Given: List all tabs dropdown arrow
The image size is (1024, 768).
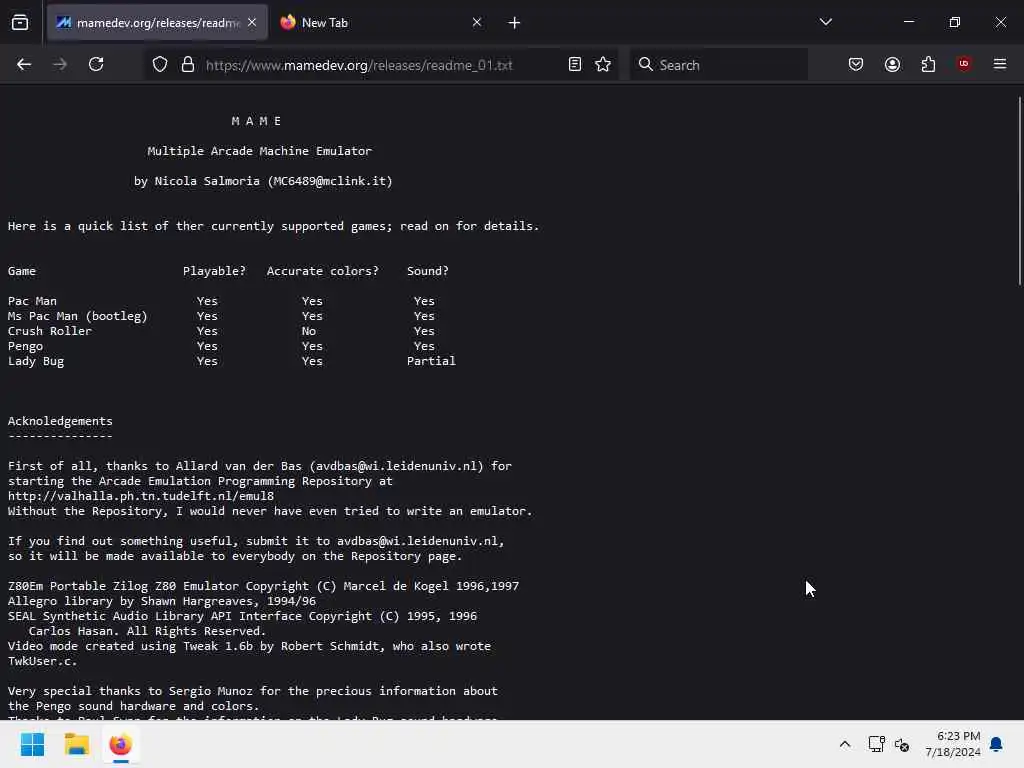Looking at the screenshot, I should point(825,22).
